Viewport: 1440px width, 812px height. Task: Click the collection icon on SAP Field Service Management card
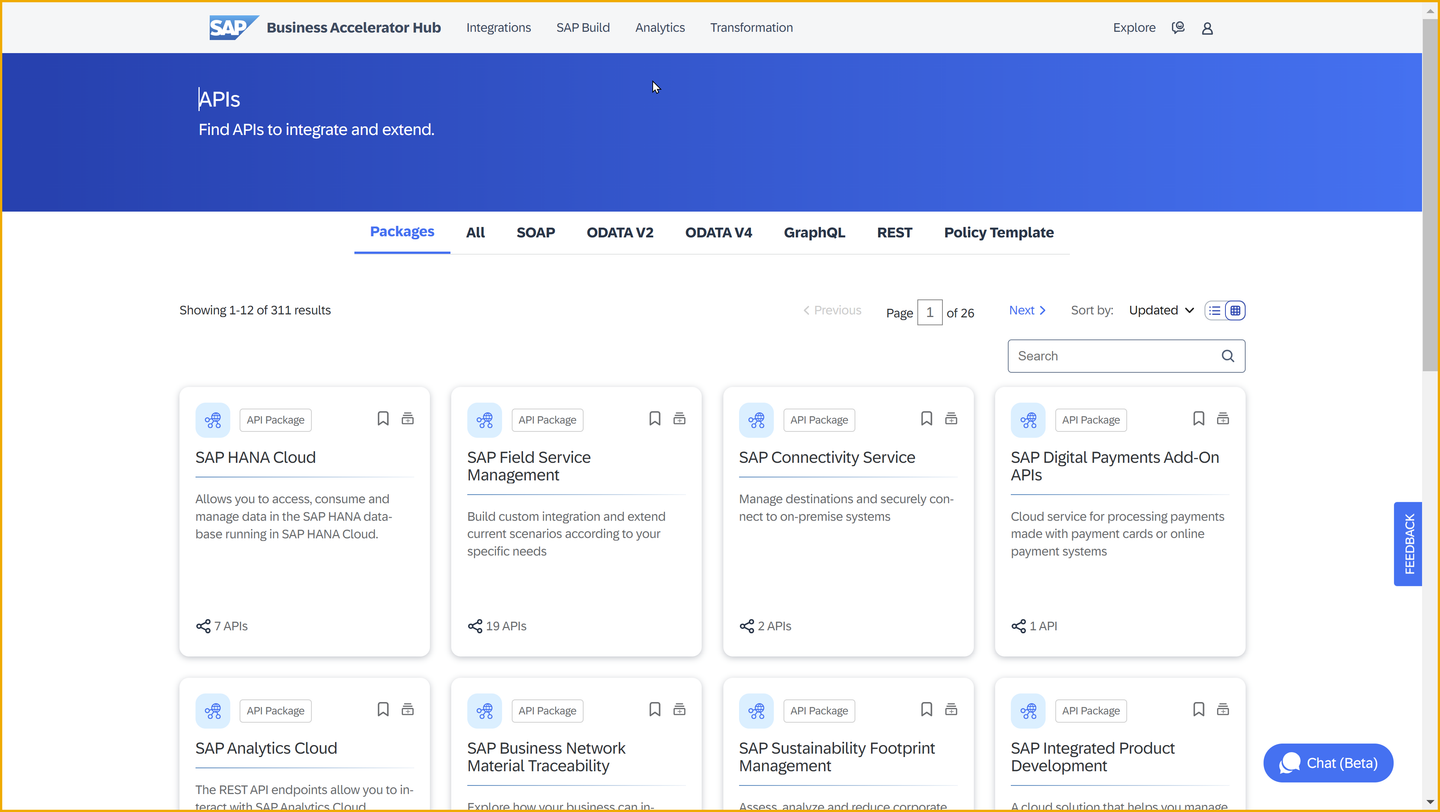(680, 419)
